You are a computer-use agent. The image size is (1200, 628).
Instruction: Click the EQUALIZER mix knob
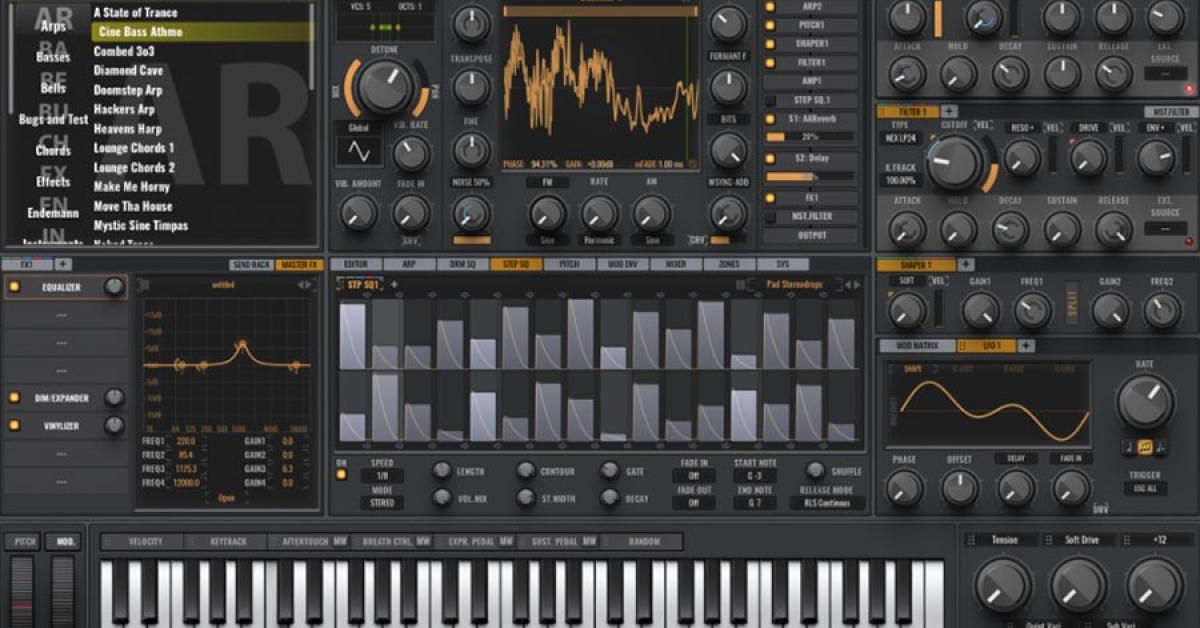[x=115, y=287]
